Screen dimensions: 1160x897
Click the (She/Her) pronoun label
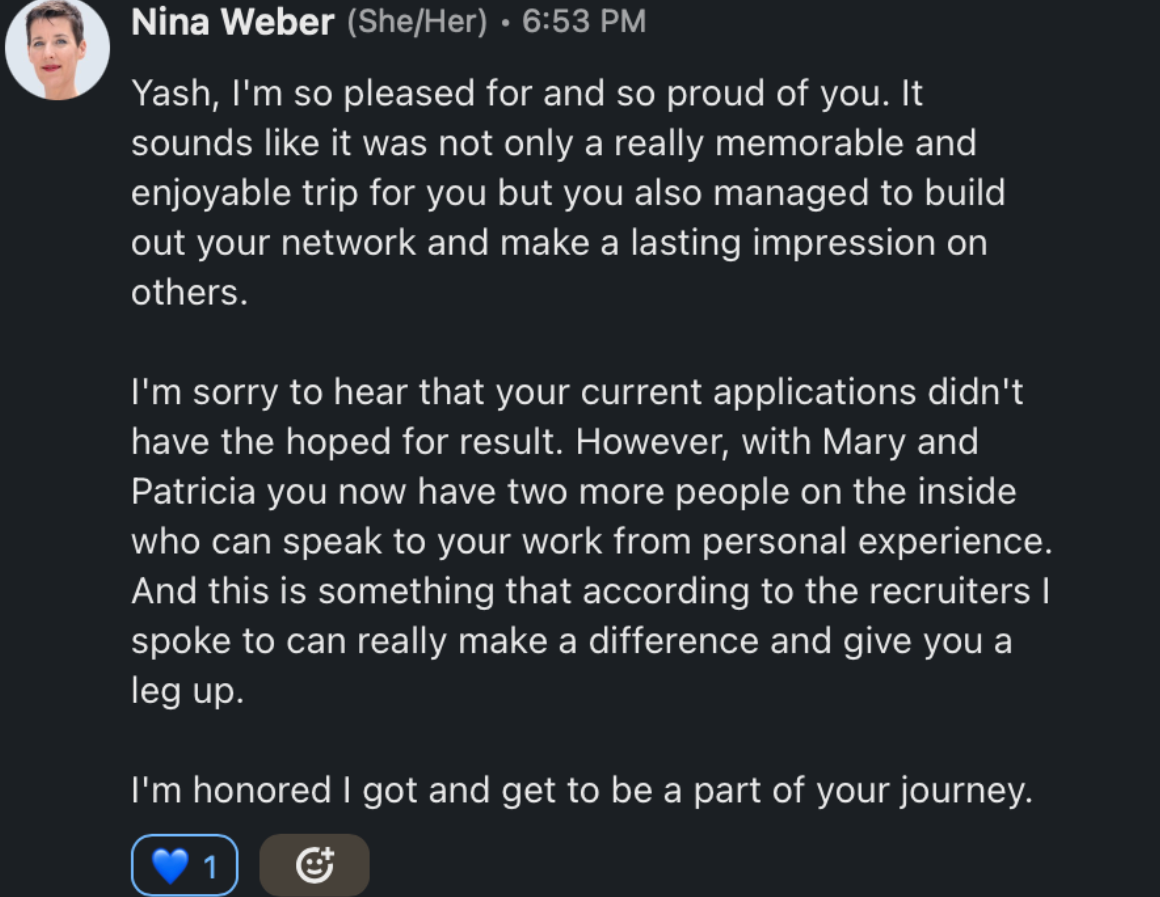coord(417,21)
